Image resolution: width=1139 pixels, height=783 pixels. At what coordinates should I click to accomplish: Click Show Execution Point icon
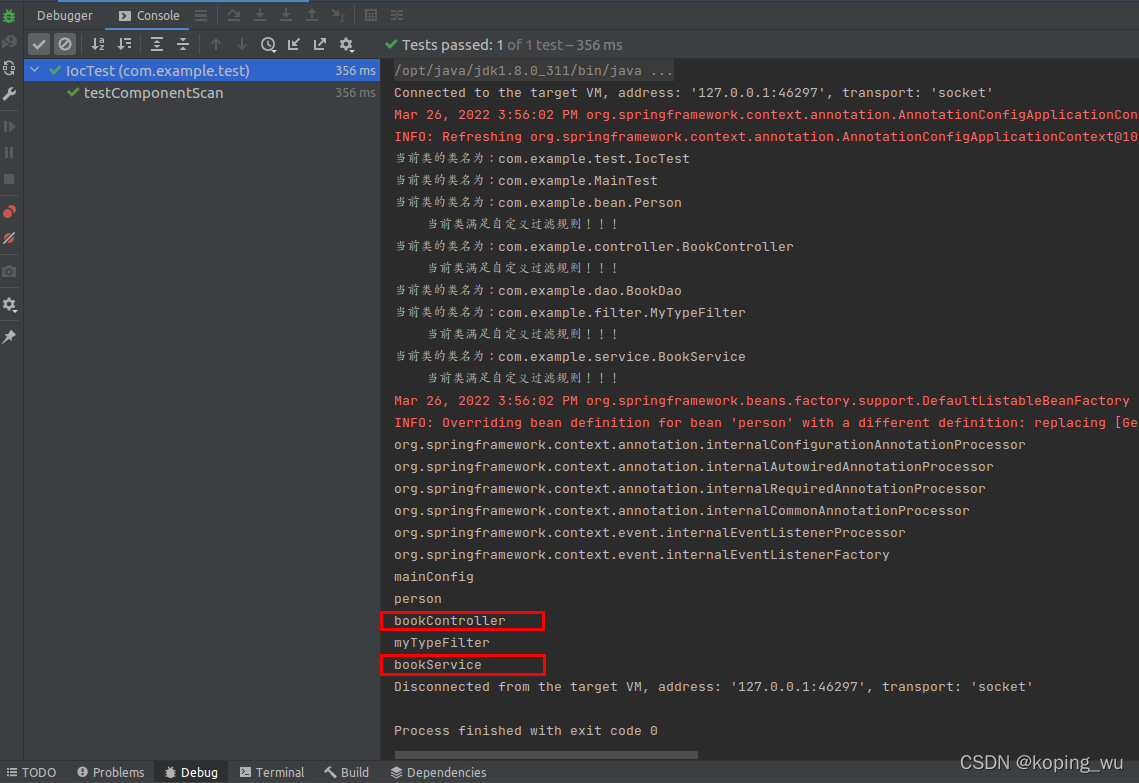pos(233,15)
